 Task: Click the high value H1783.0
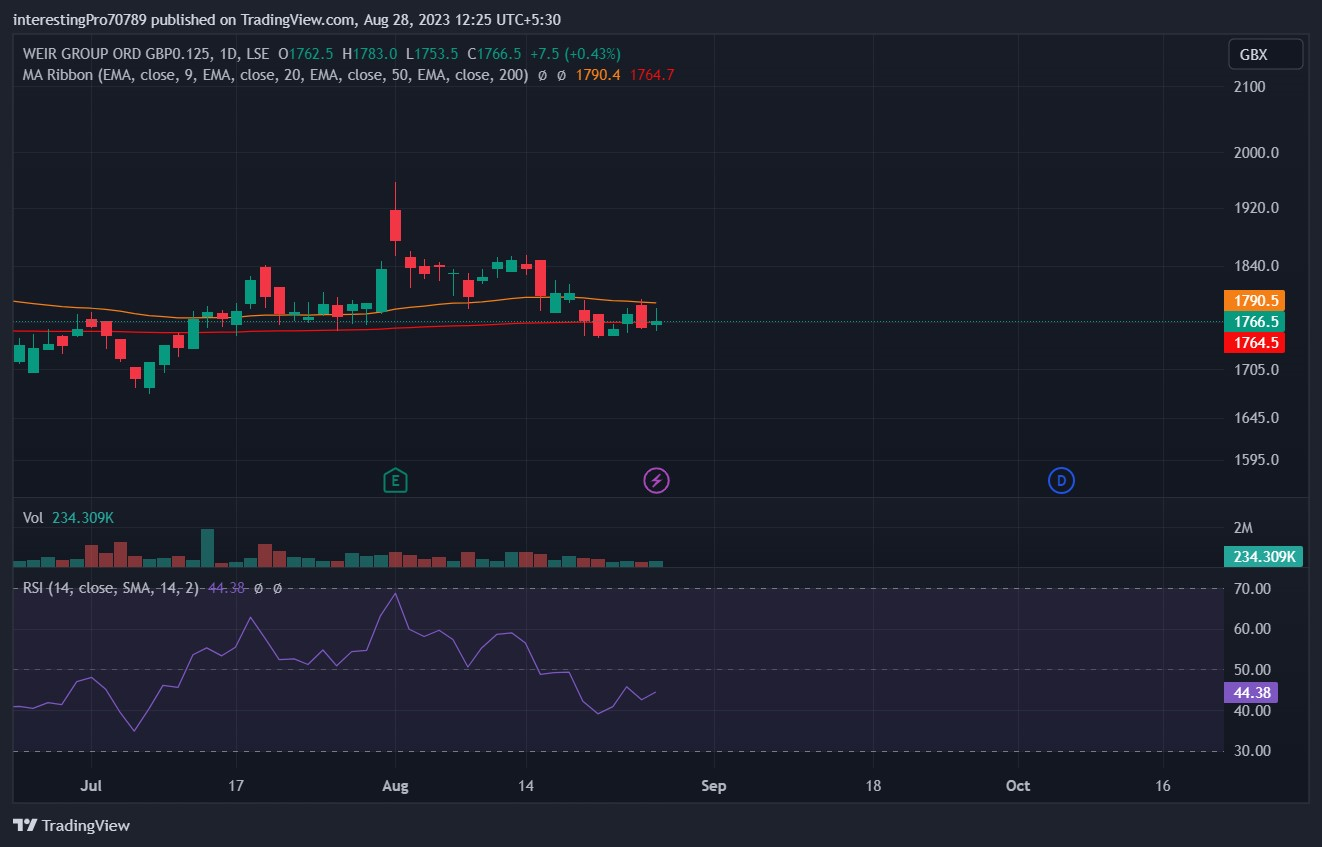click(369, 54)
